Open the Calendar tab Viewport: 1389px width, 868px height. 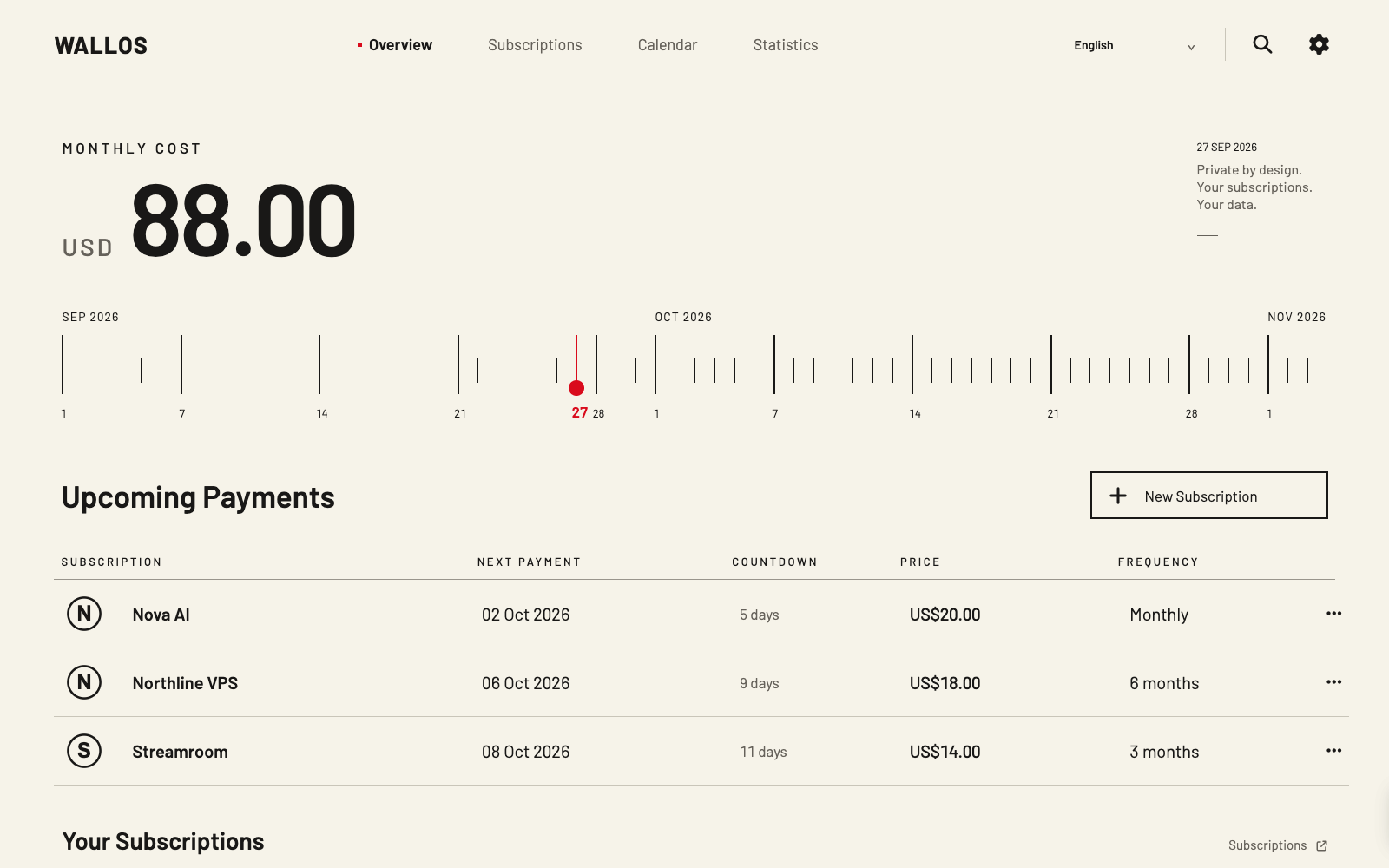(668, 45)
